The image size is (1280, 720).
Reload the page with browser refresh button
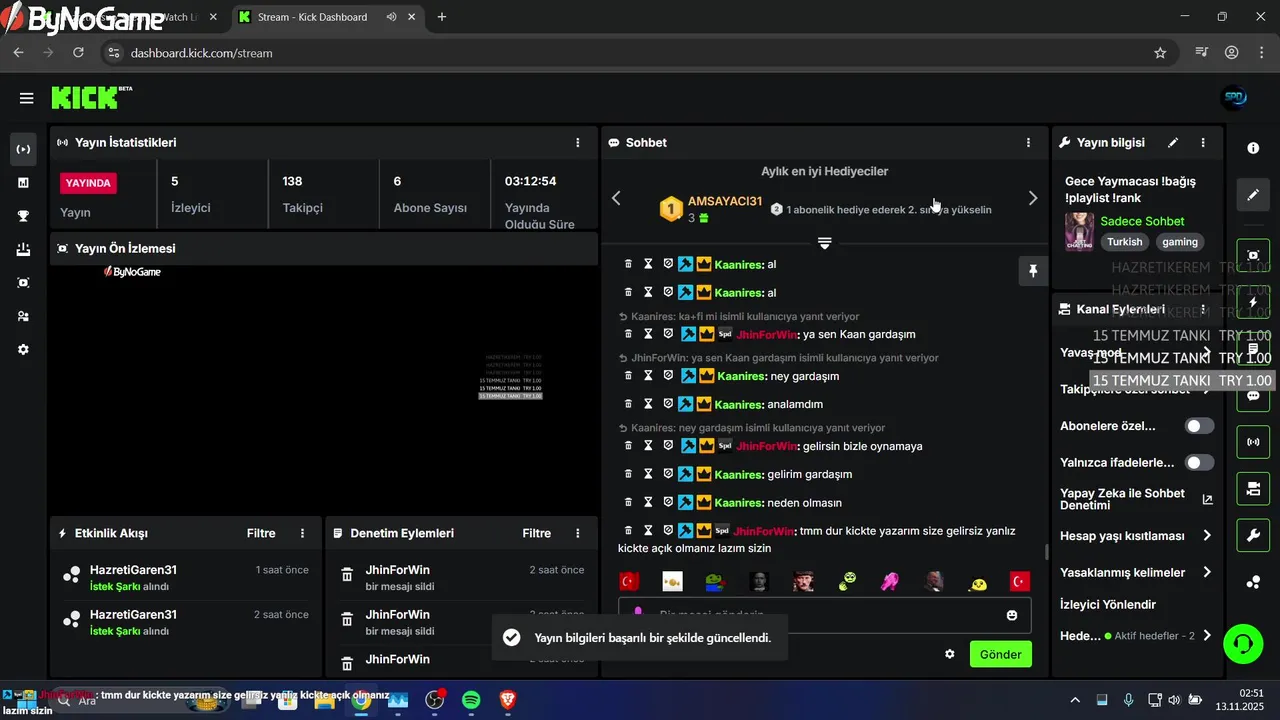79,53
